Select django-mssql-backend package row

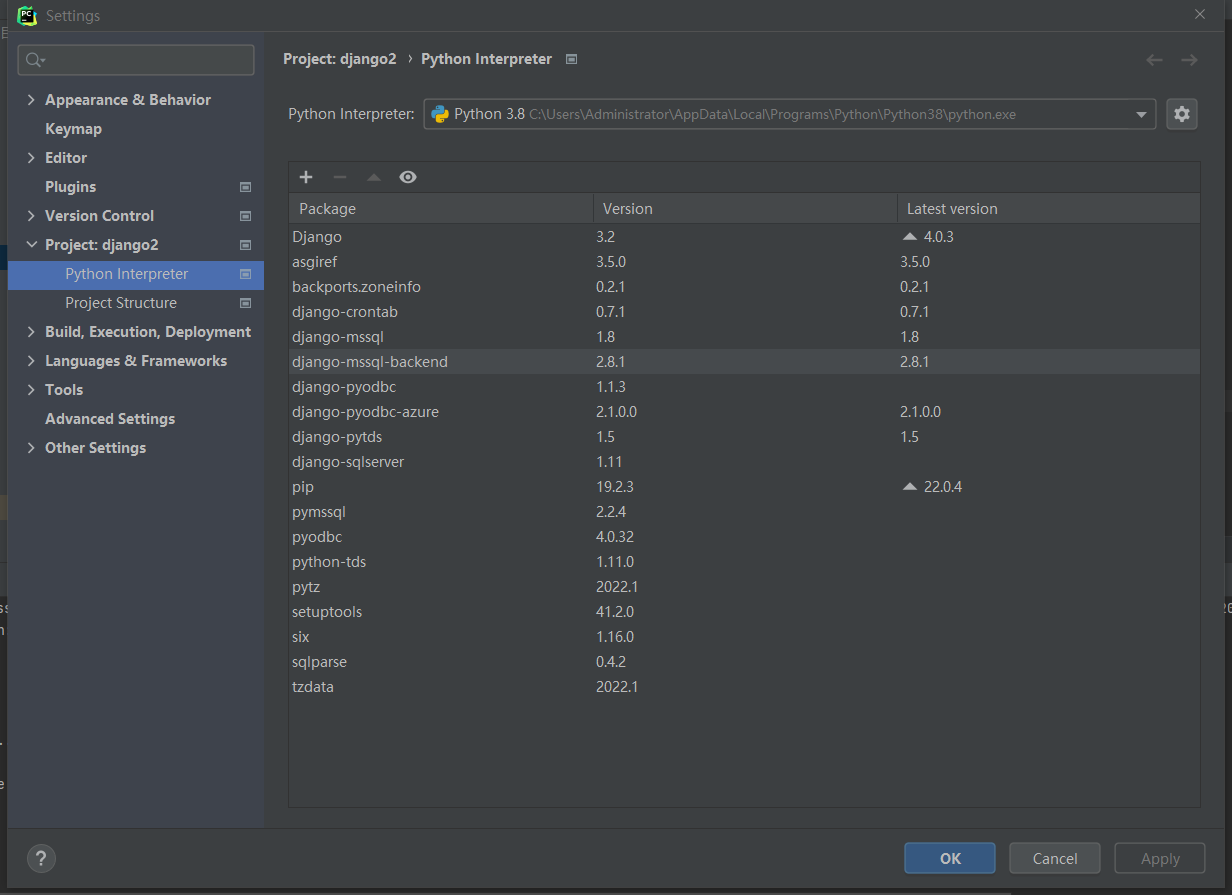(x=744, y=362)
